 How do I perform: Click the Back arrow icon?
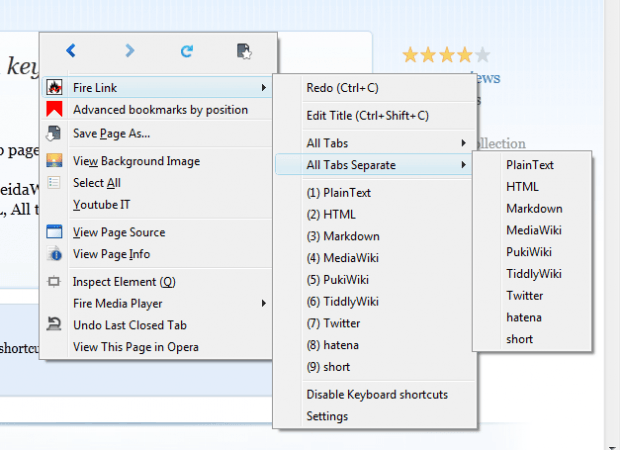tap(71, 51)
